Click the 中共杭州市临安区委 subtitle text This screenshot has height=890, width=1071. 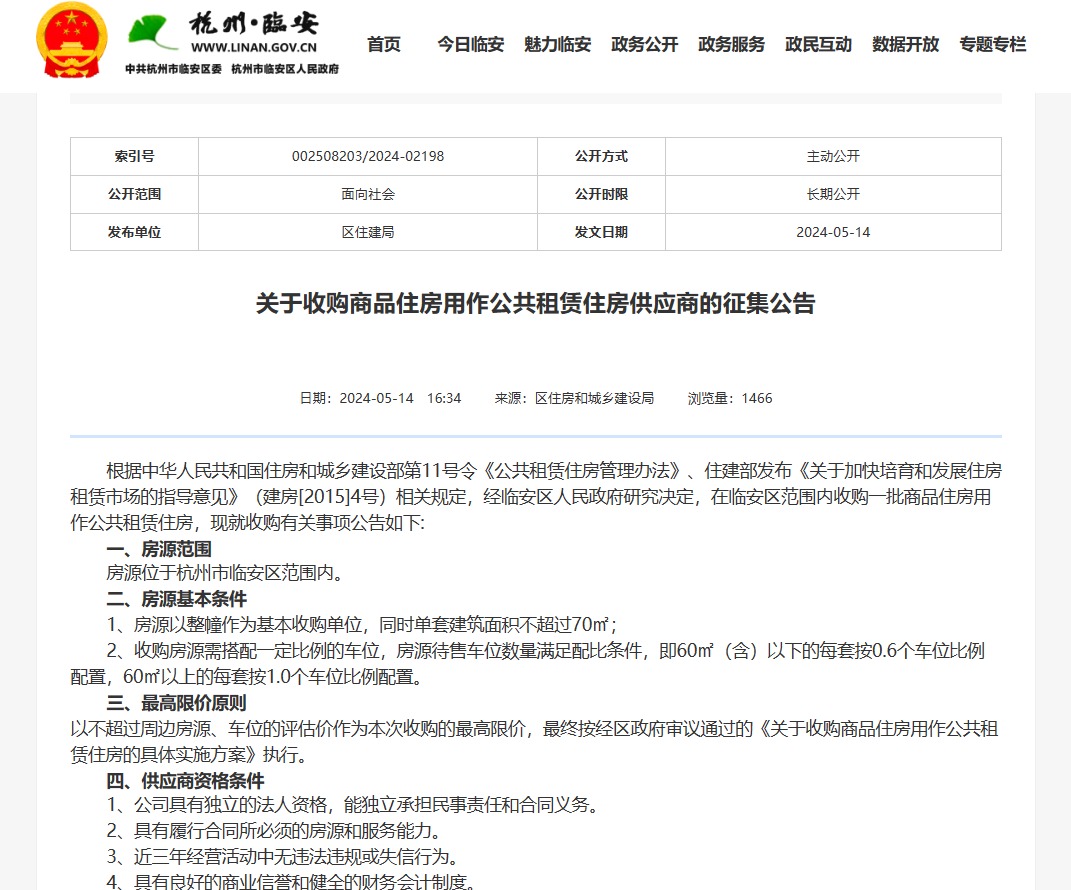coord(173,69)
